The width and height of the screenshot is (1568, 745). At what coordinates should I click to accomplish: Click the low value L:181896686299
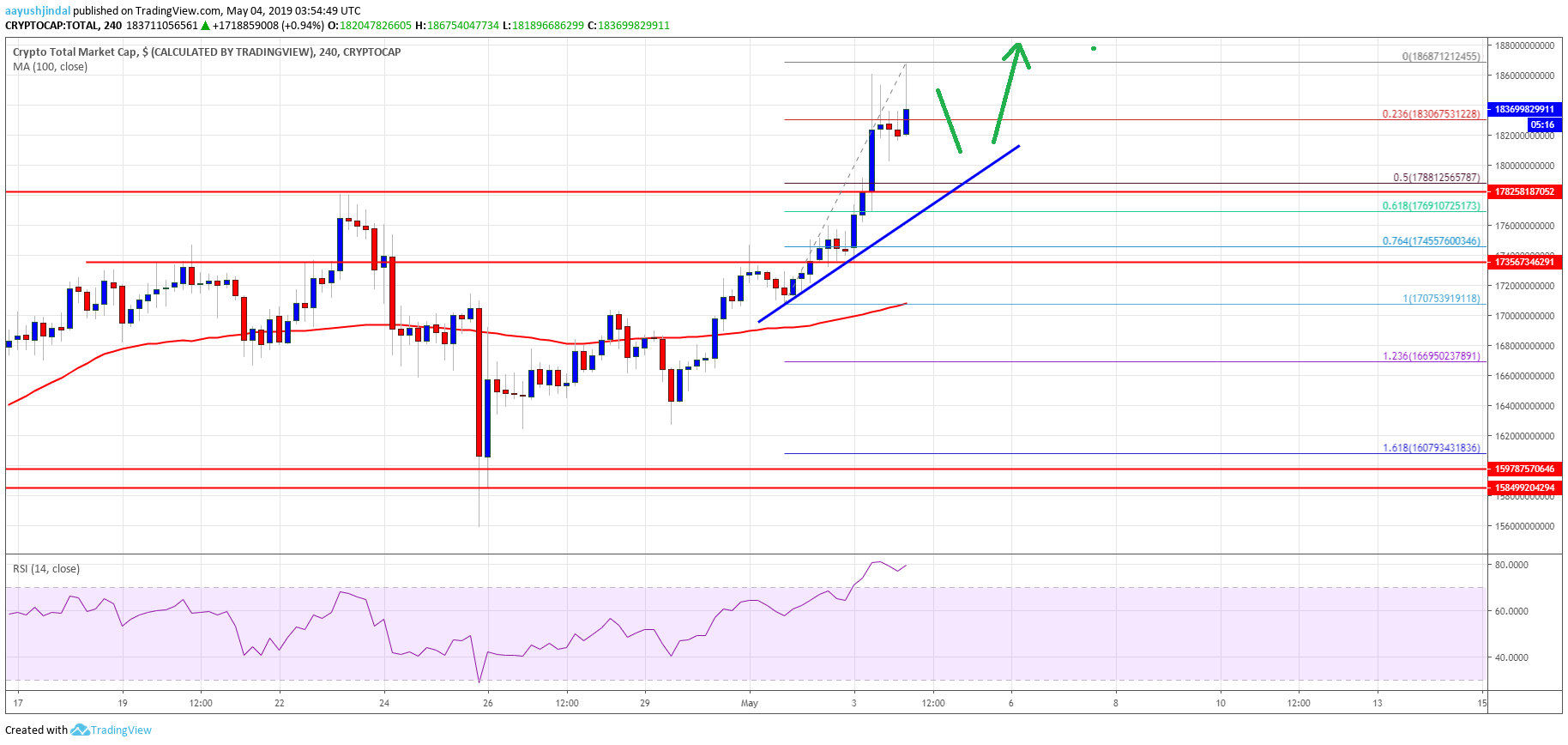543,26
